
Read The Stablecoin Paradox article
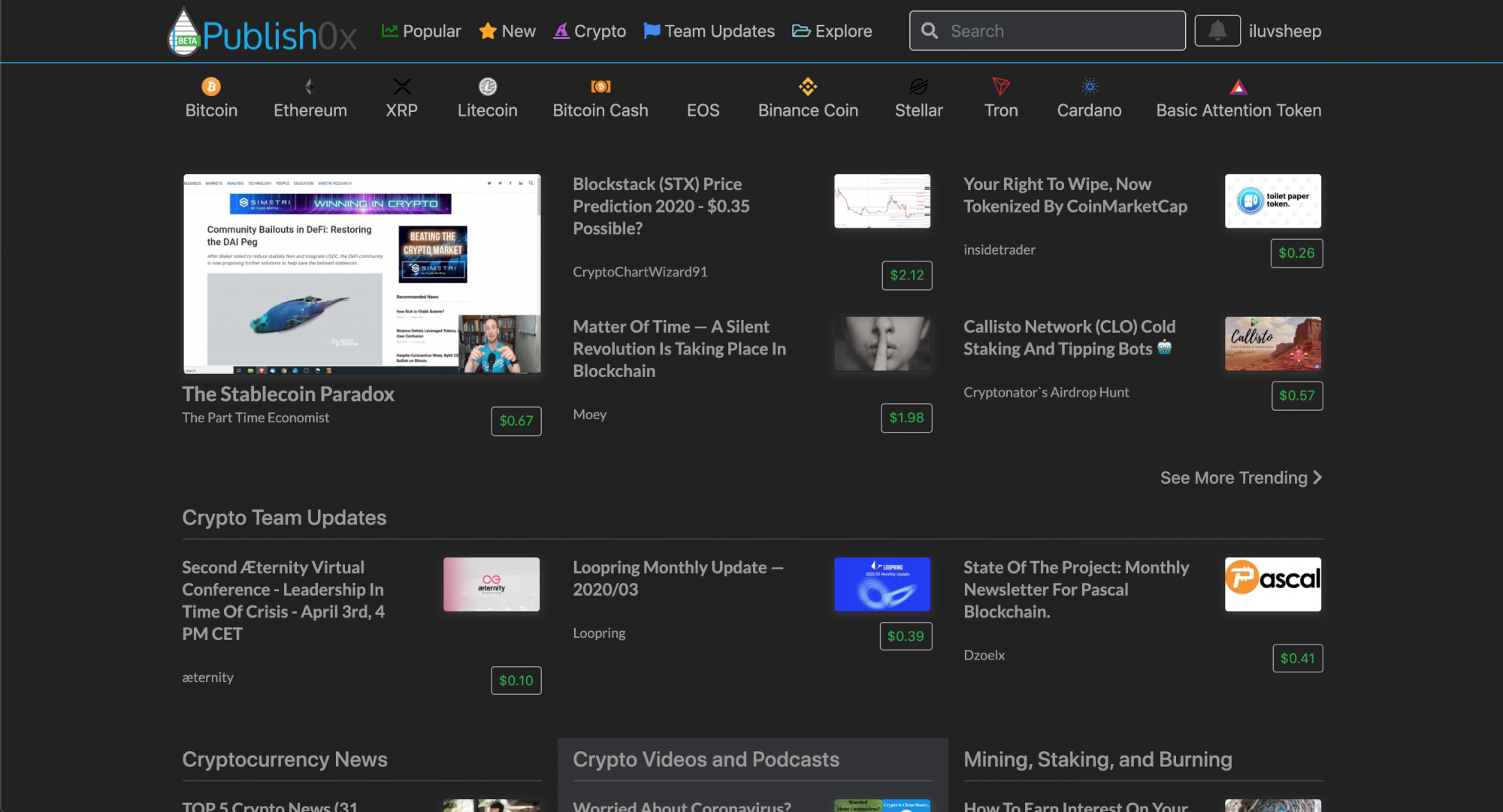(289, 394)
